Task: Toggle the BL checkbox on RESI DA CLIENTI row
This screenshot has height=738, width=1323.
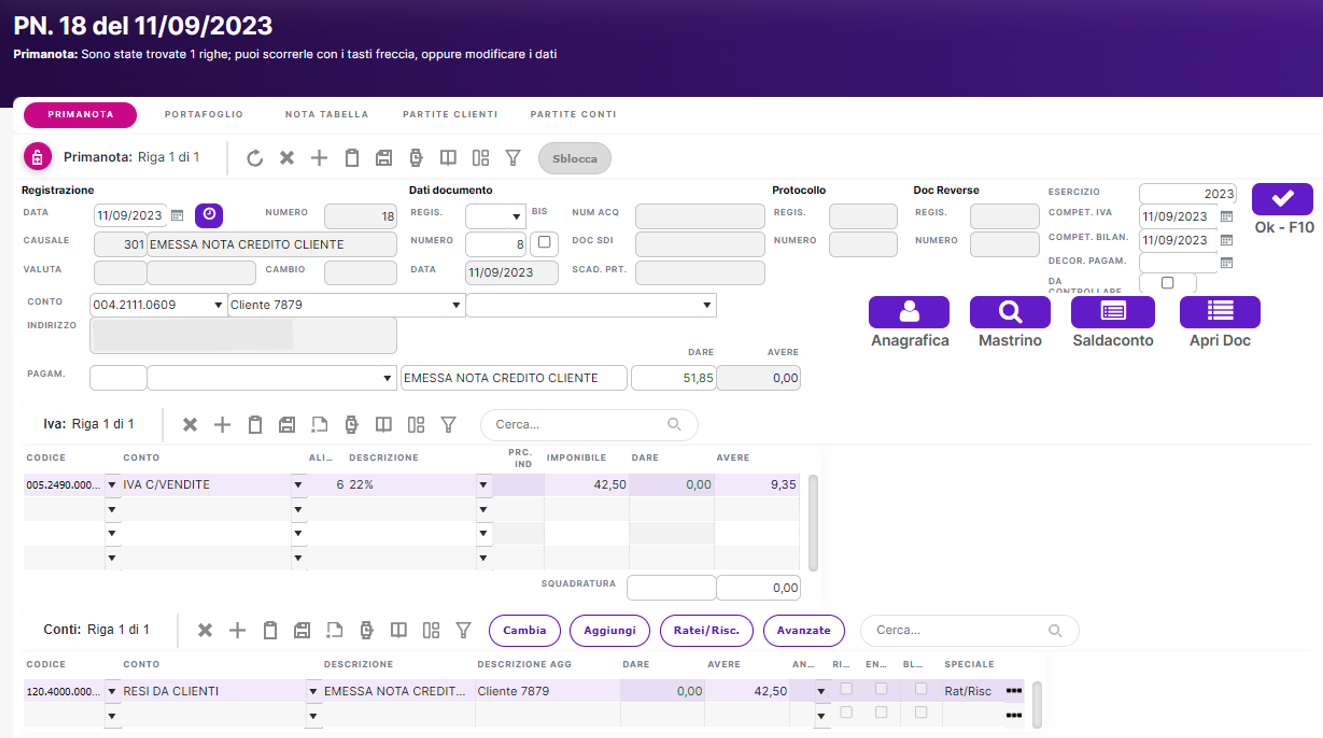Action: 921,689
